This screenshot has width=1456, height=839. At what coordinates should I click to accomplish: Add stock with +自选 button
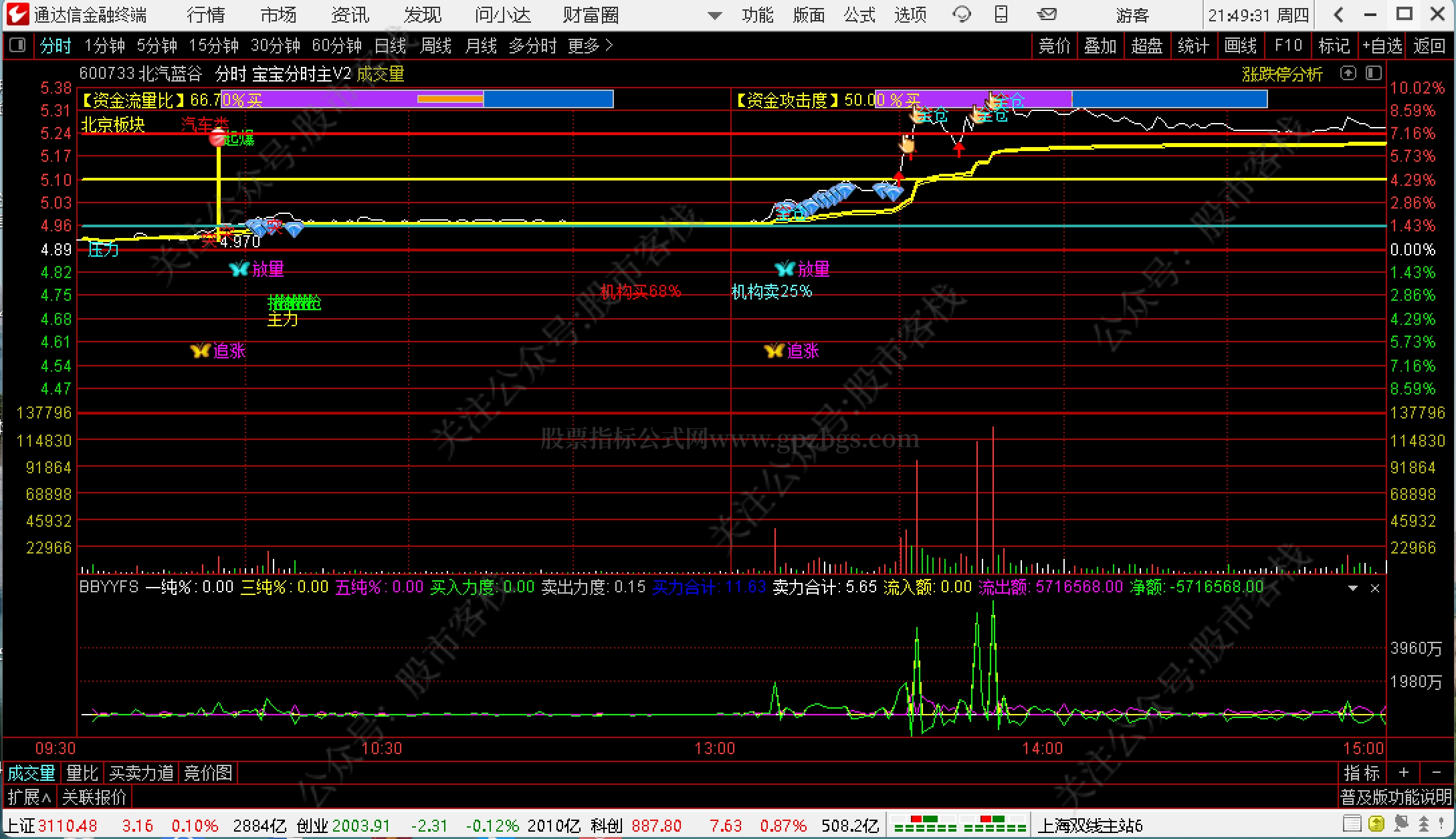tap(1382, 45)
